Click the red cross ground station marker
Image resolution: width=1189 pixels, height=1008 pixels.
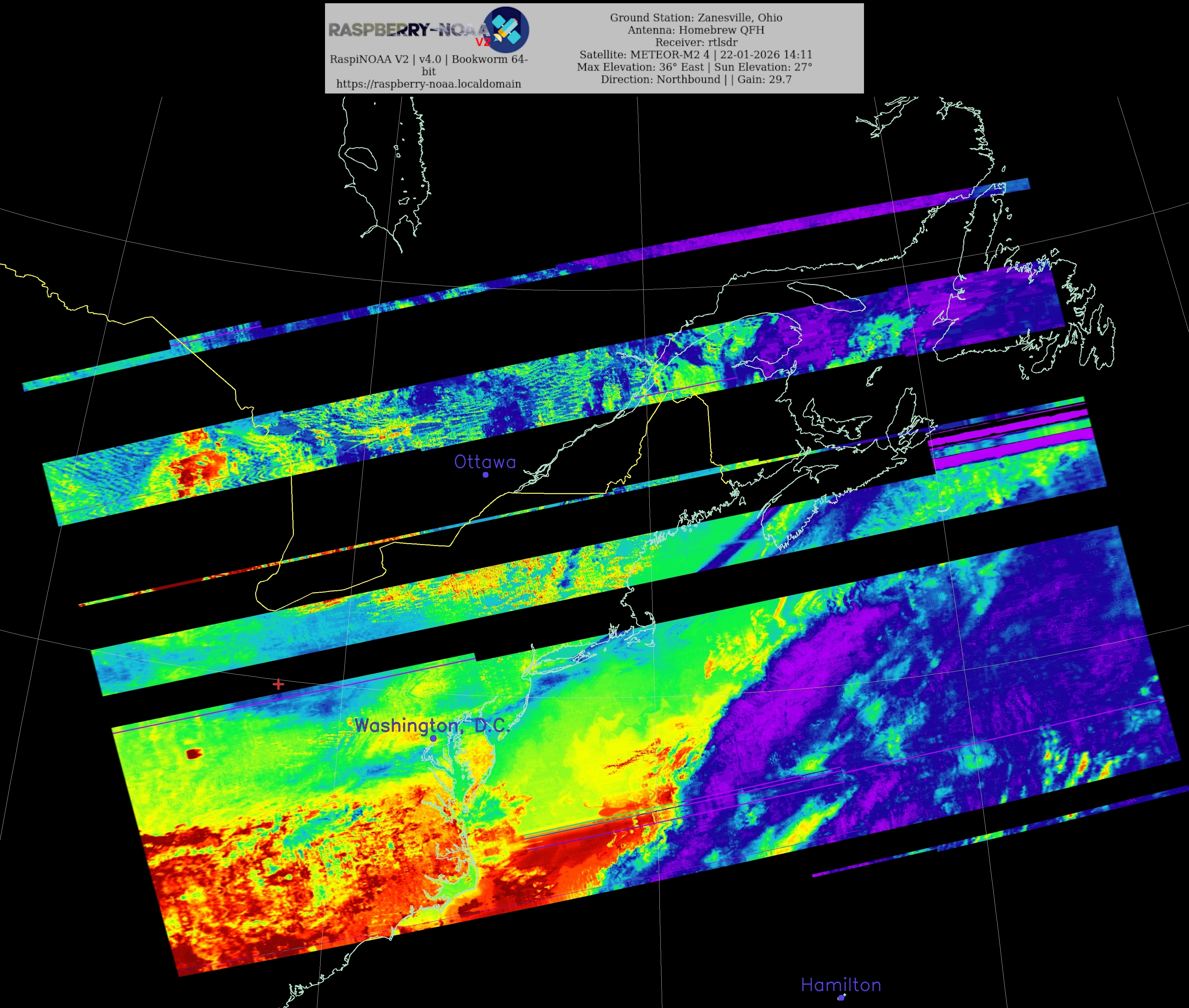coord(278,684)
